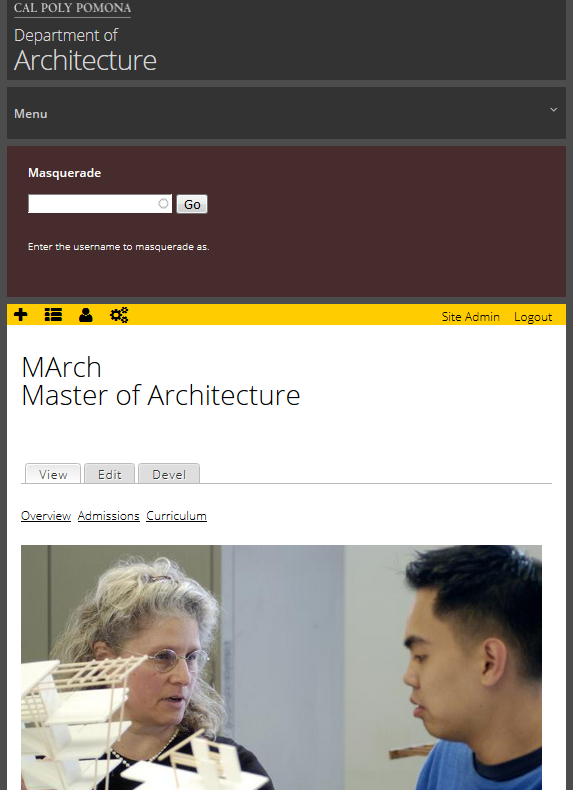
Task: Click the user profile icon
Action: tap(86, 315)
